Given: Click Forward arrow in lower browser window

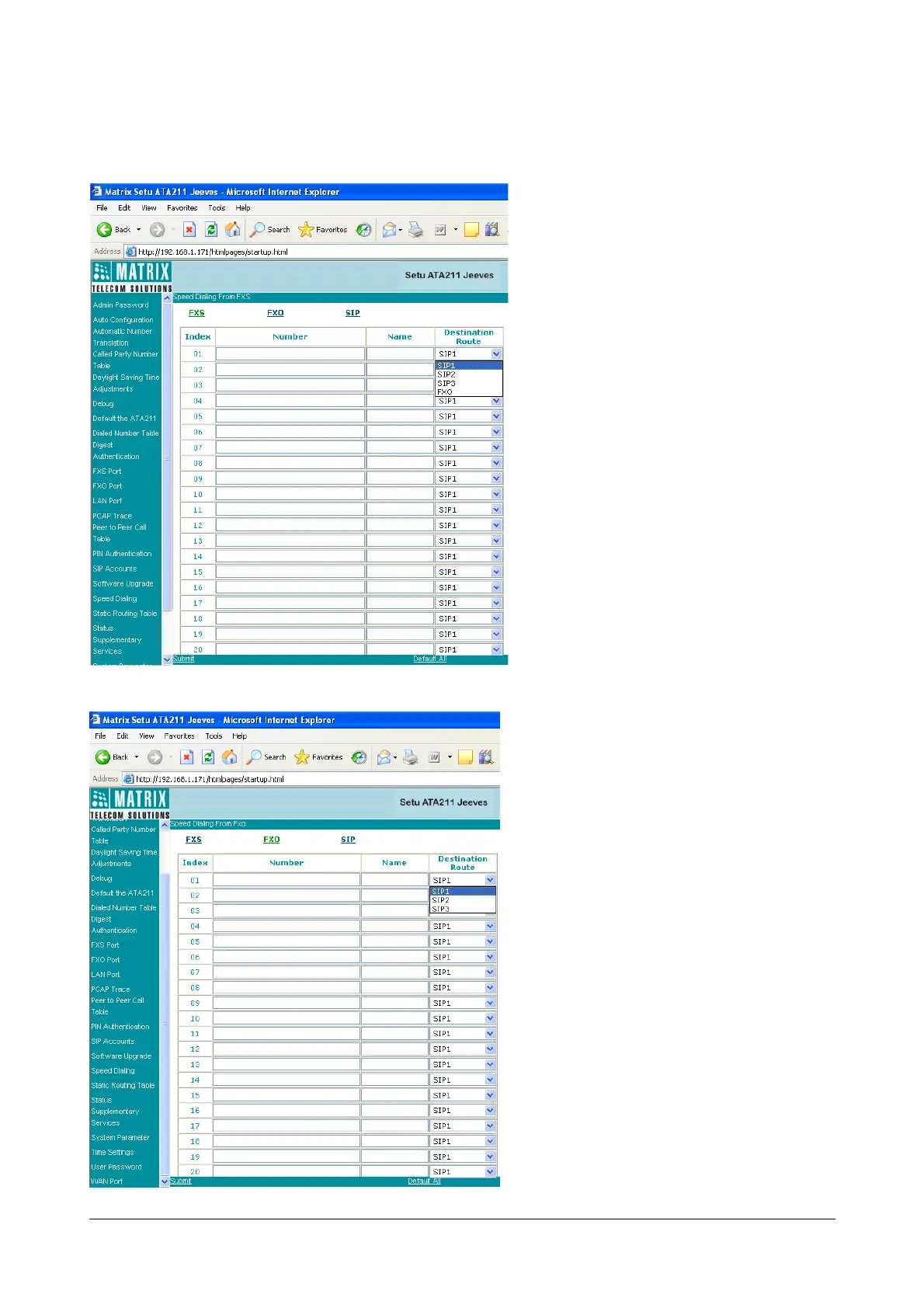Looking at the screenshot, I should pos(155,757).
